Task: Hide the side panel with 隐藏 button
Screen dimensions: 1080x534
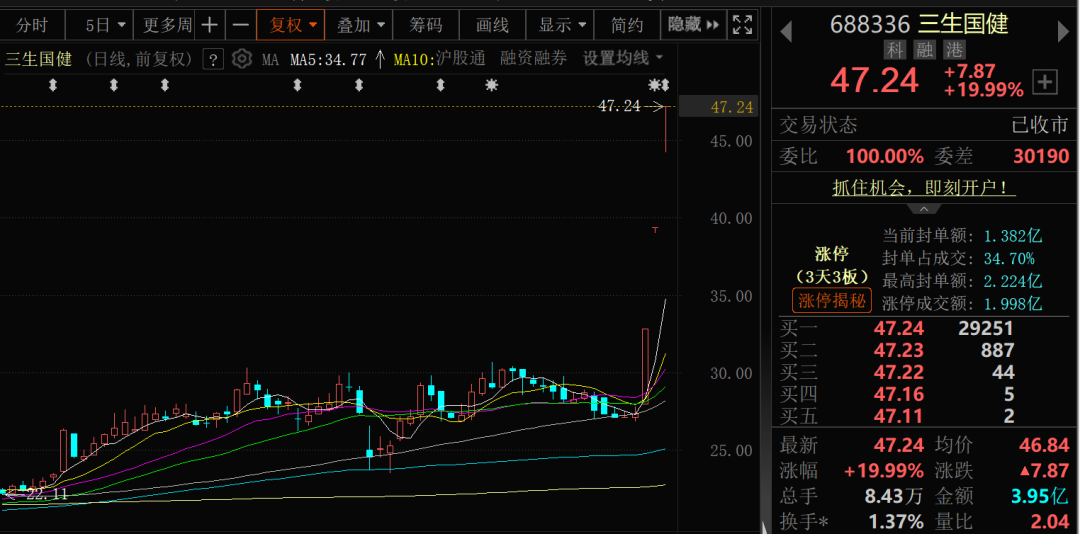Action: click(x=693, y=25)
